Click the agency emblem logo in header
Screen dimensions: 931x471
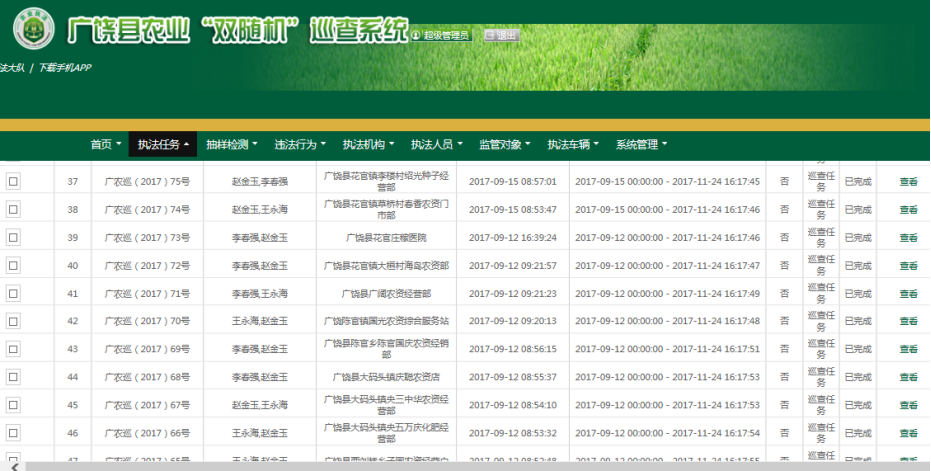click(33, 31)
